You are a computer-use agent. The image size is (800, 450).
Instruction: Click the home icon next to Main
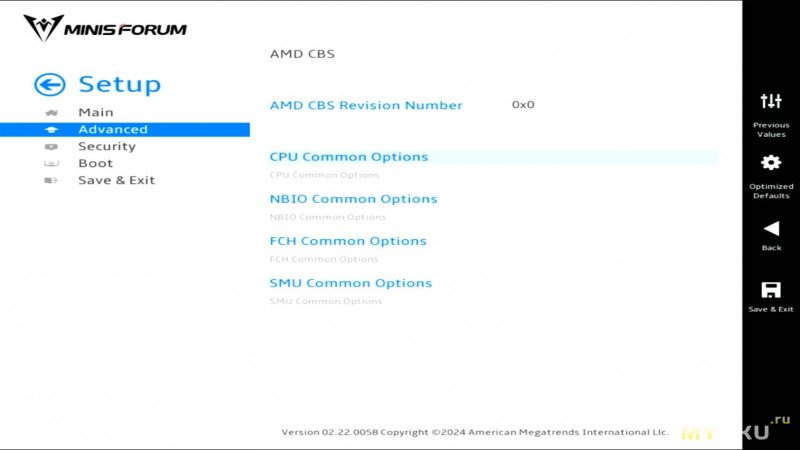51,112
